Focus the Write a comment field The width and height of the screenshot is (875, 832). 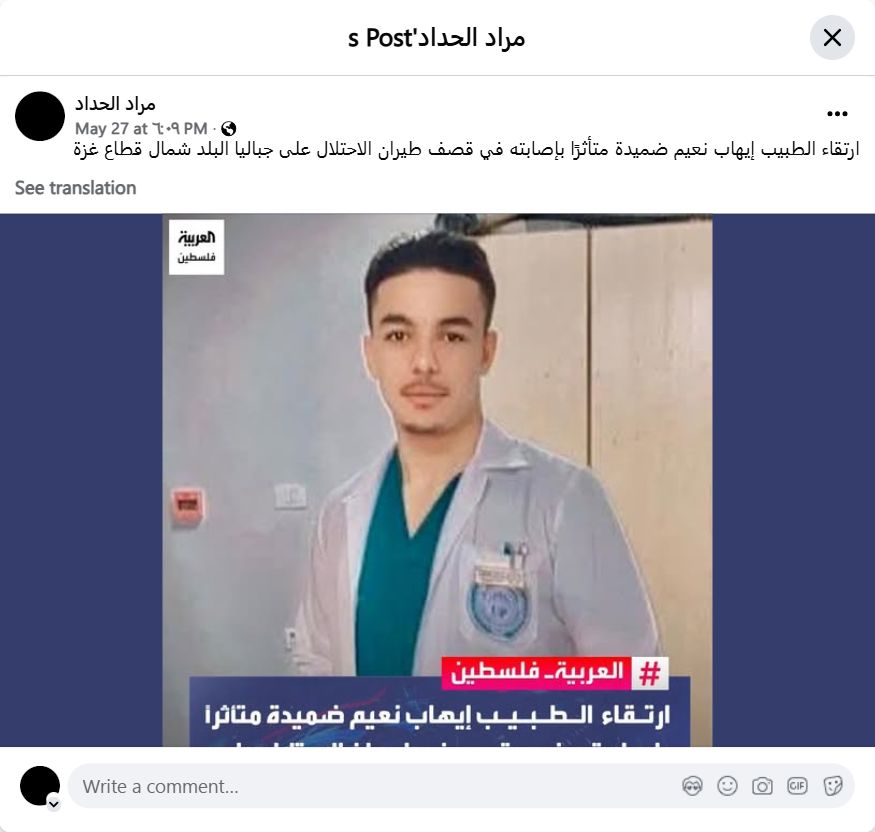point(374,786)
